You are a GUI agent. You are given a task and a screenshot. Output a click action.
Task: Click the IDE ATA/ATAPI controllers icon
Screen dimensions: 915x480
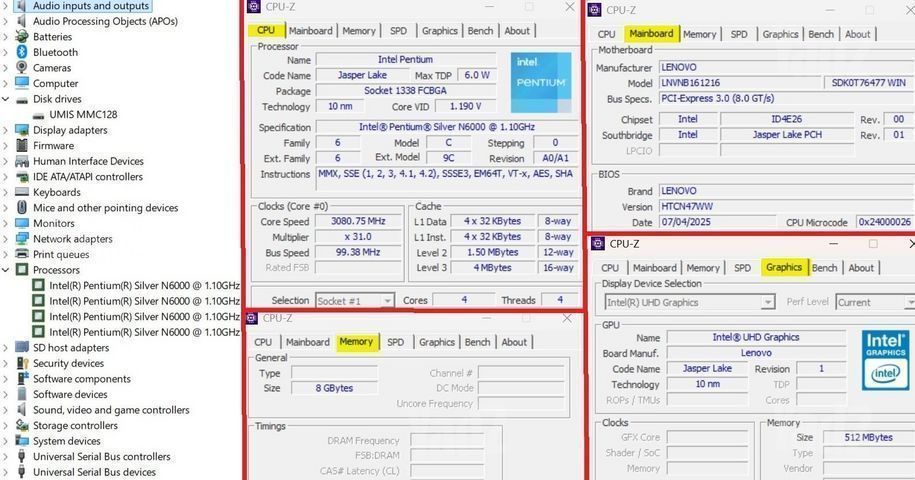pos(22,176)
